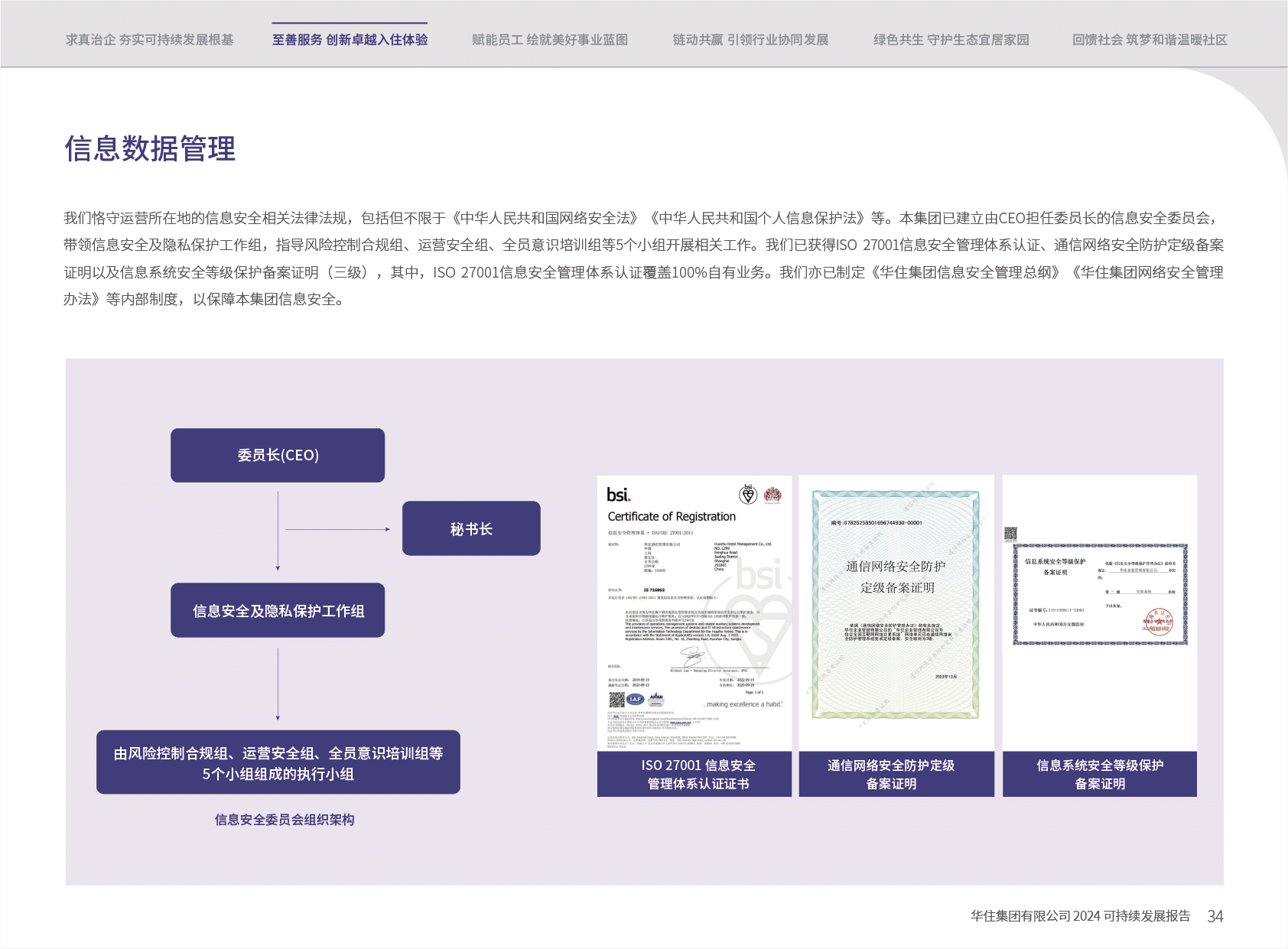Click the BSI kitemark heart emblem

[x=748, y=495]
